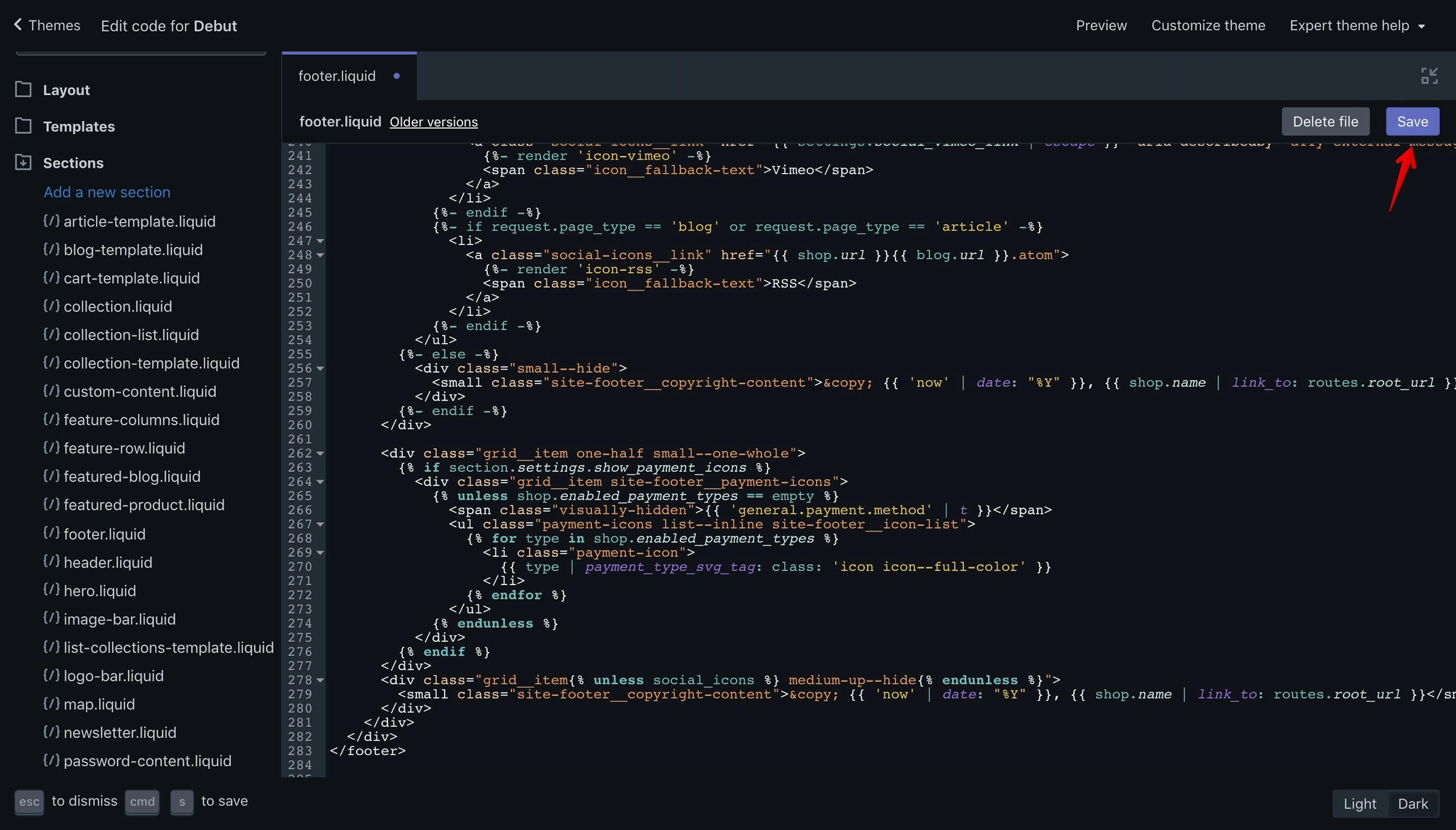Place cursor on line 283 closing footer tag
The image size is (1456, 830).
(x=368, y=751)
